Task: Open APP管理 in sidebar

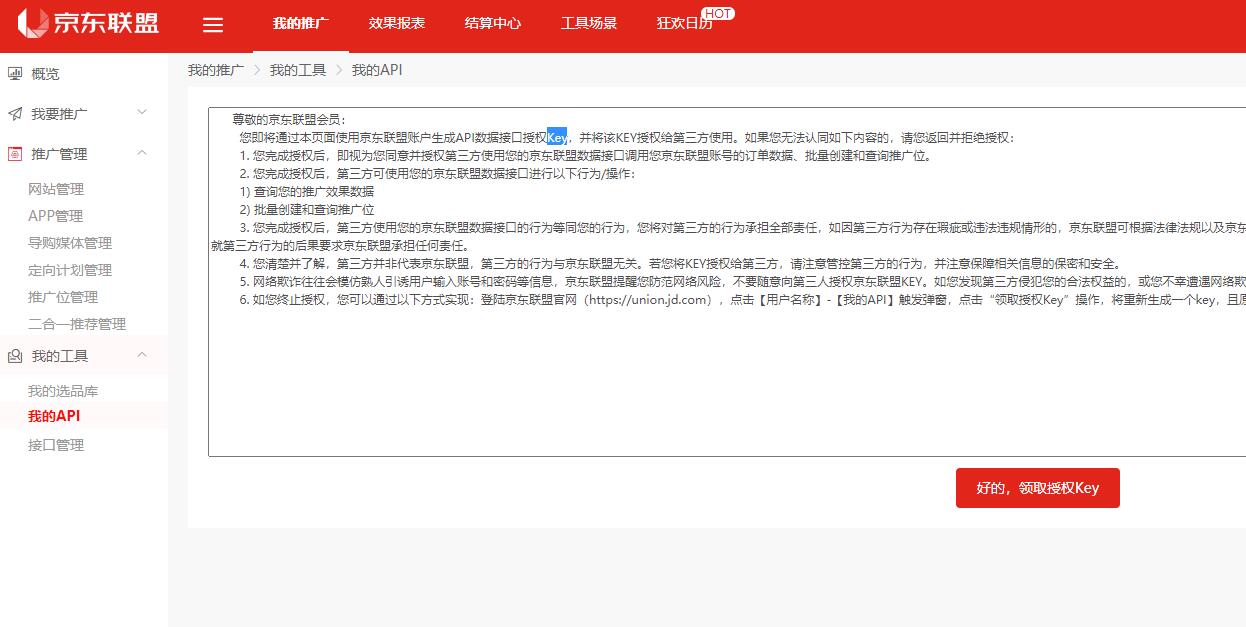Action: (55, 216)
